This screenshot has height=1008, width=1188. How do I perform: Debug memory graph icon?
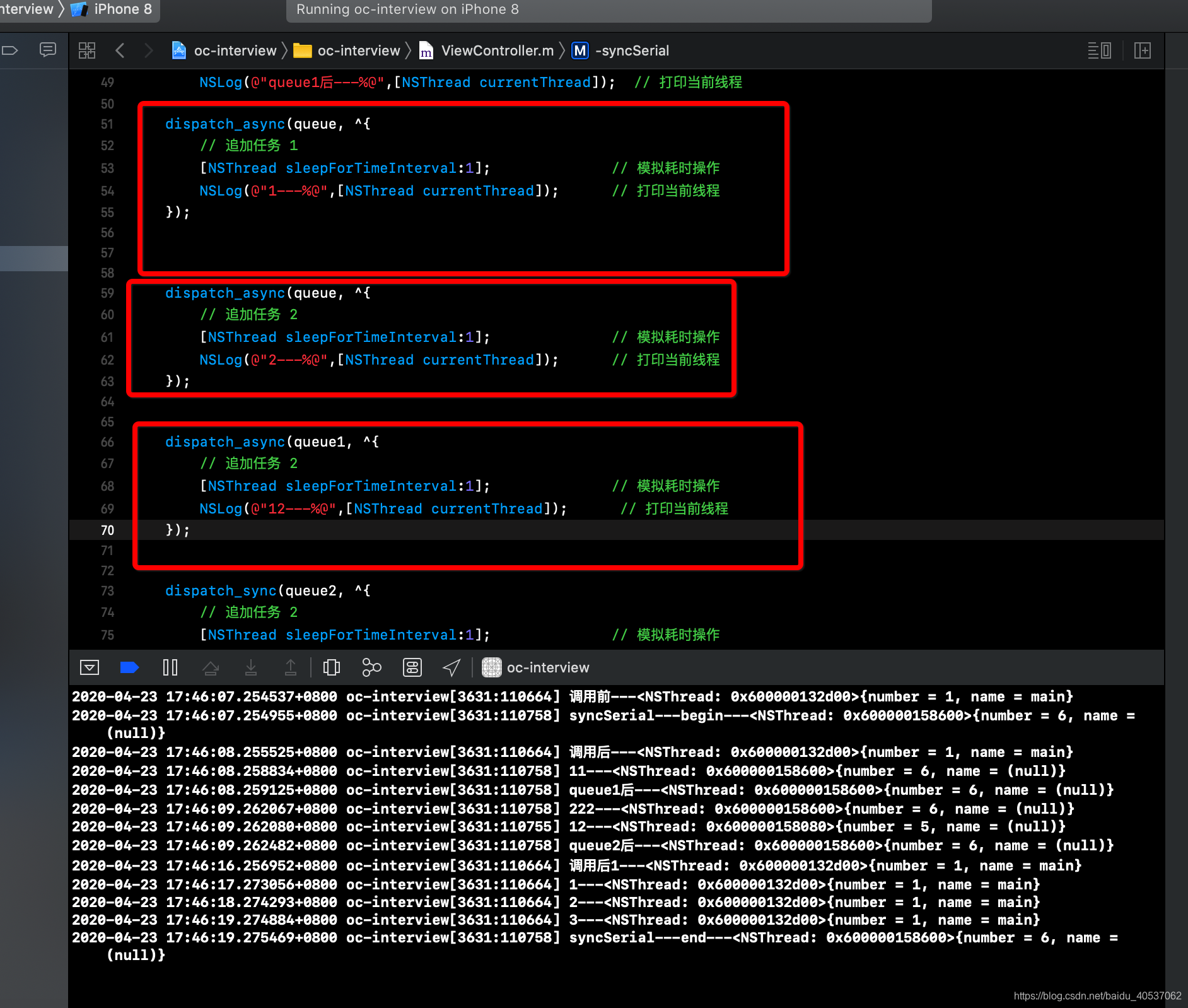point(372,667)
